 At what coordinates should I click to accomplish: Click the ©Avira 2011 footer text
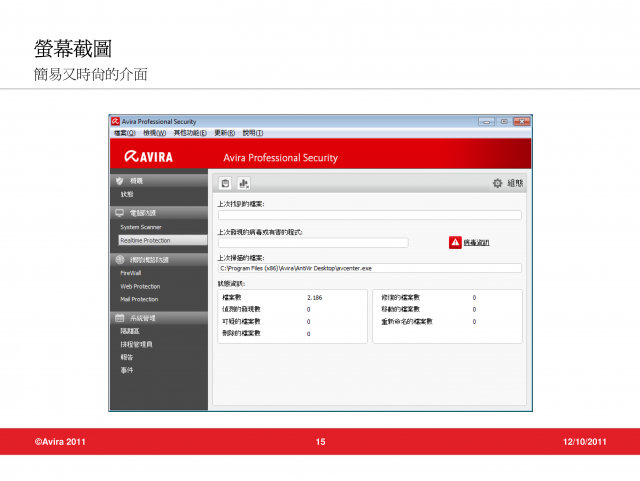click(60, 441)
